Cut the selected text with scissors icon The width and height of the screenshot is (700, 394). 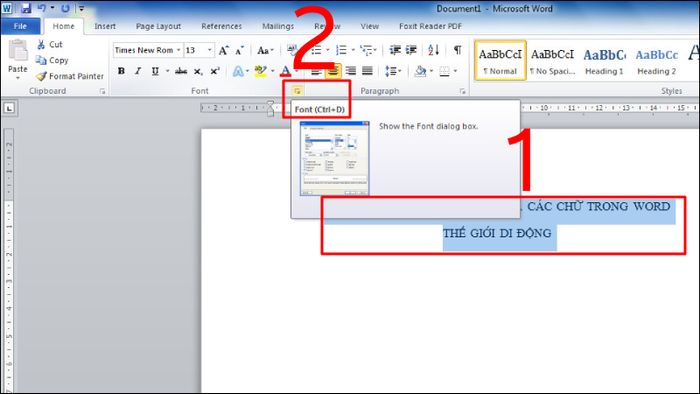pos(41,44)
